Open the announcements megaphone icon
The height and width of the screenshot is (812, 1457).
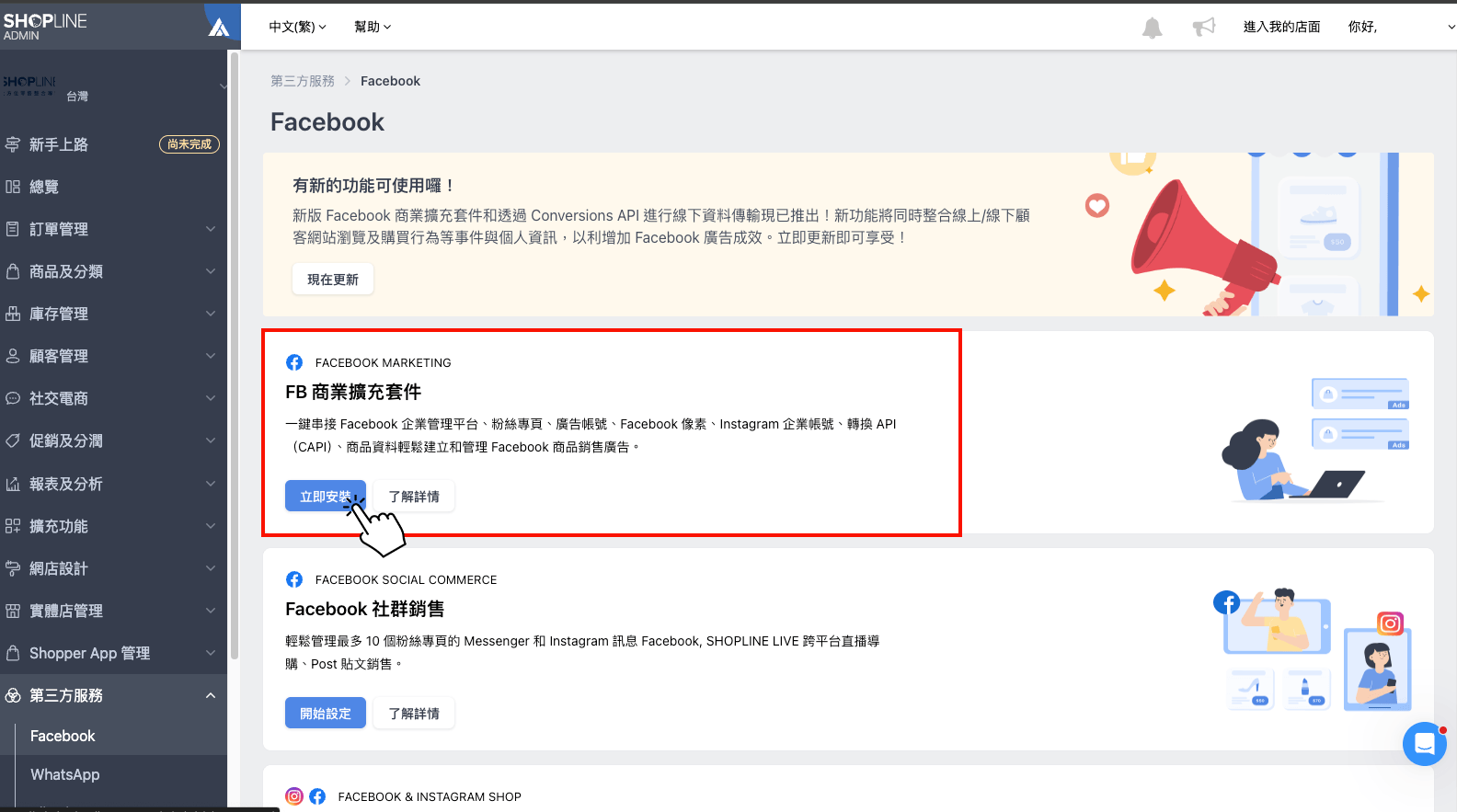tap(1204, 27)
